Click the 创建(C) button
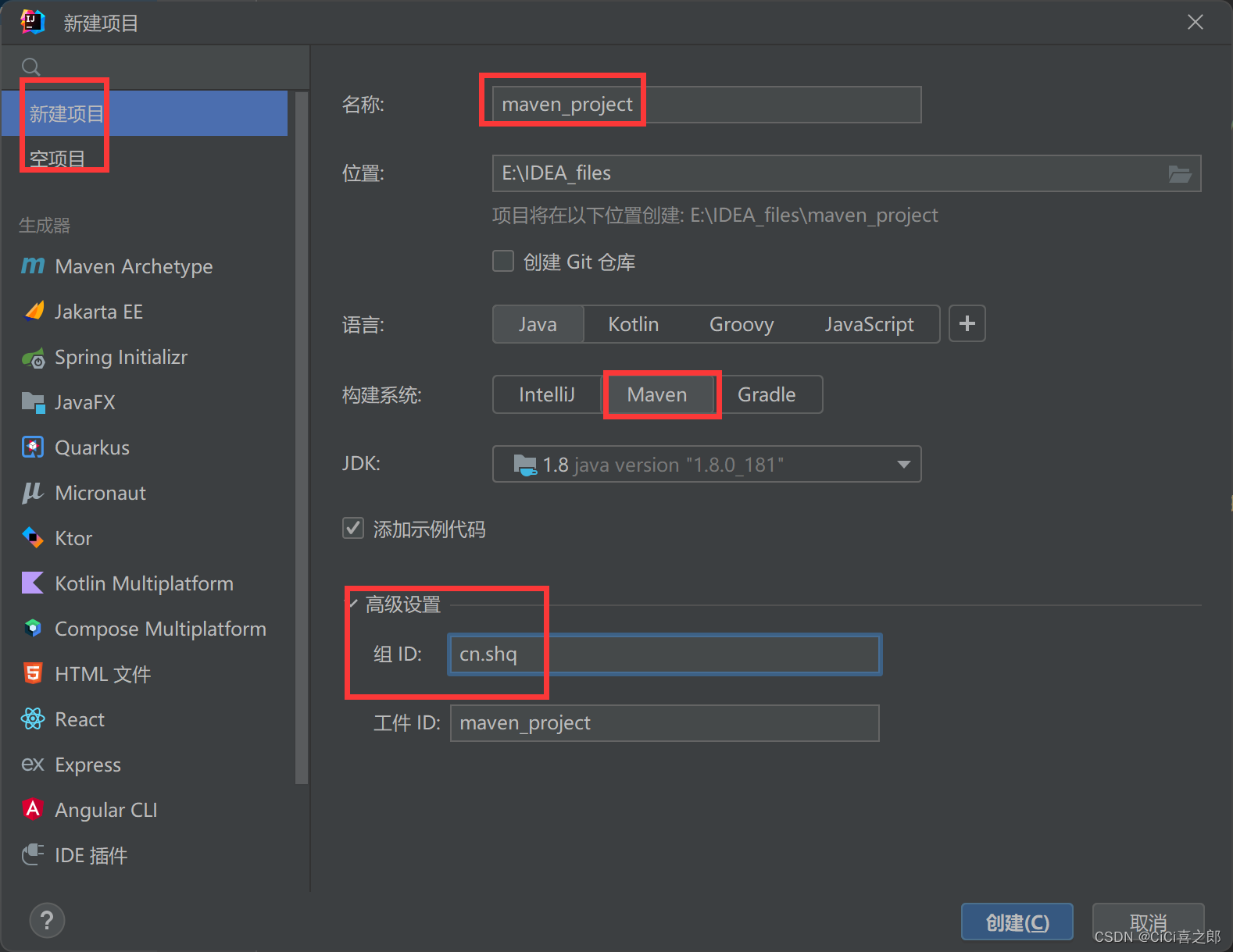Image resolution: width=1233 pixels, height=952 pixels. [1017, 922]
